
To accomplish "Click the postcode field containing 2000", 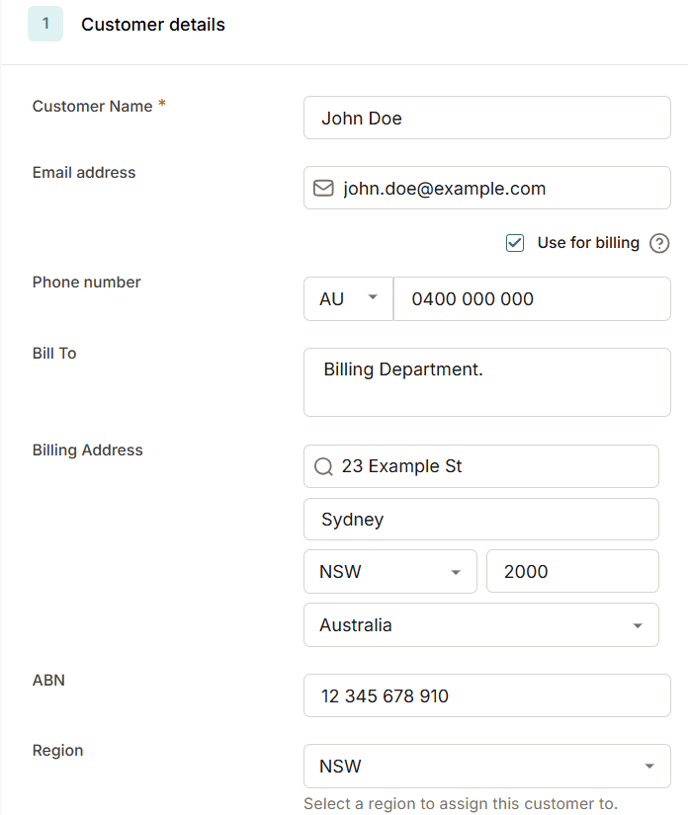I will point(572,571).
